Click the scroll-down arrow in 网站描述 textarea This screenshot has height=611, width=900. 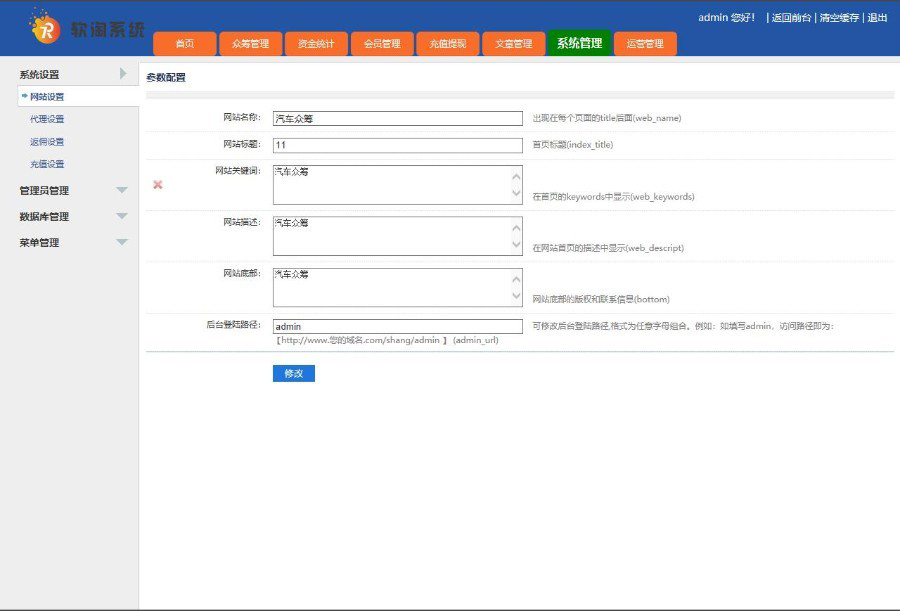coord(516,245)
